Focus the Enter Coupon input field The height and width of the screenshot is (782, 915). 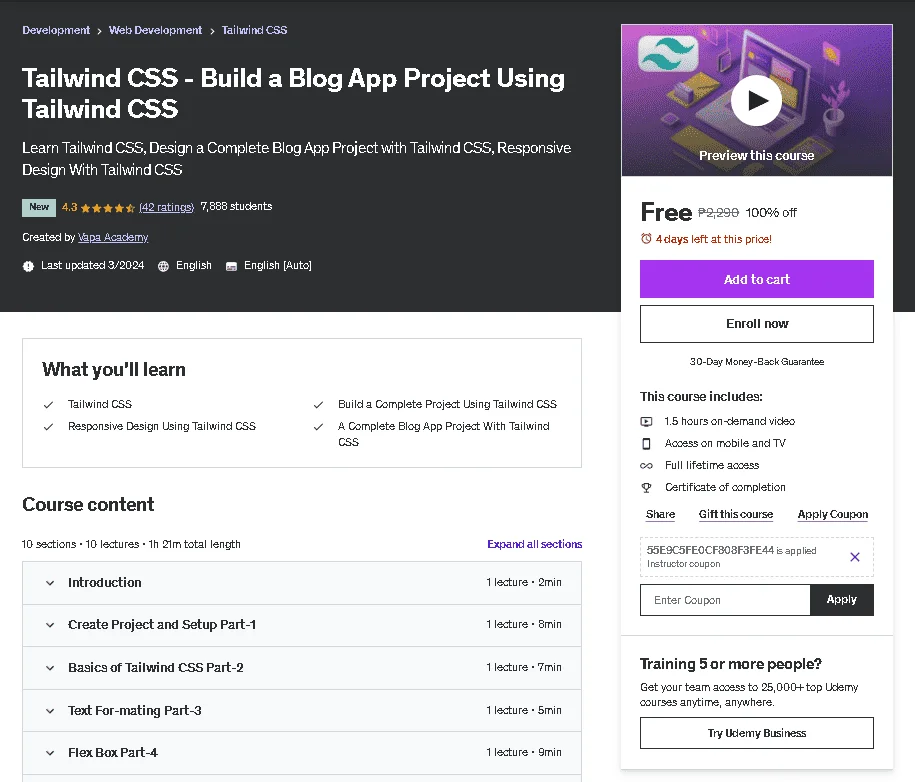point(725,600)
